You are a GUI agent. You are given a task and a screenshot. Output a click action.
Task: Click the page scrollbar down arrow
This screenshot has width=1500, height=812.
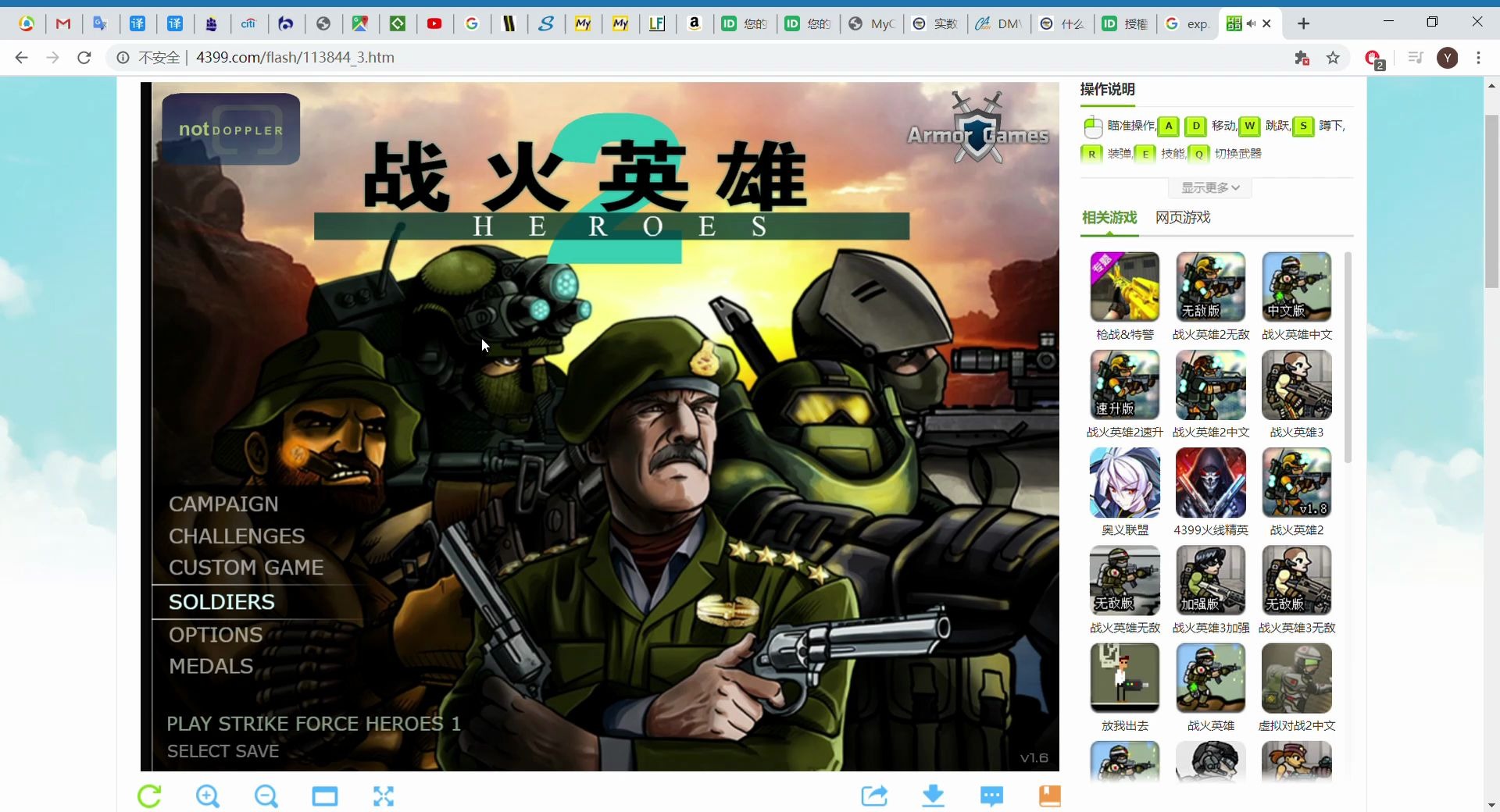1491,804
